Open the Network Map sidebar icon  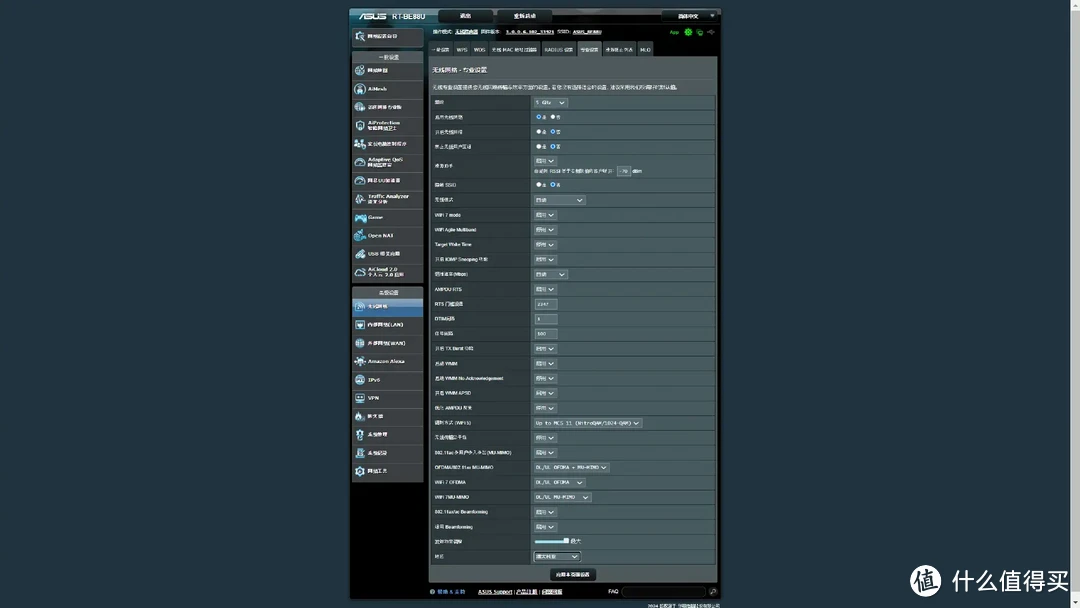pyautogui.click(x=360, y=70)
